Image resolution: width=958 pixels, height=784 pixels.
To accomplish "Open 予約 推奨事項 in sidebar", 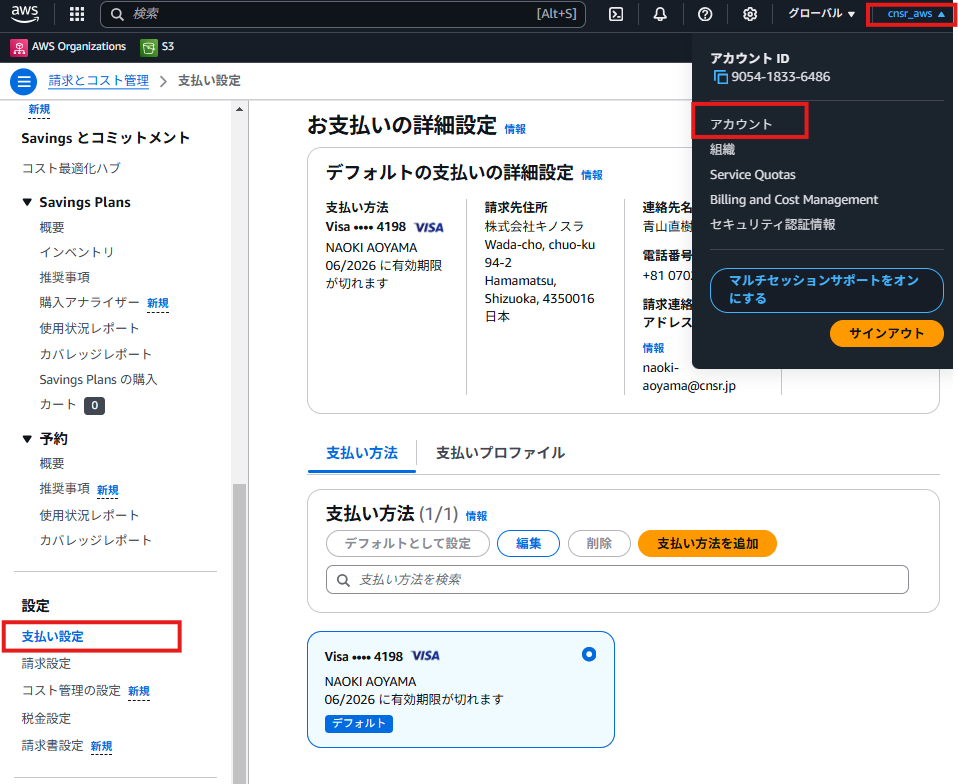I will point(65,489).
